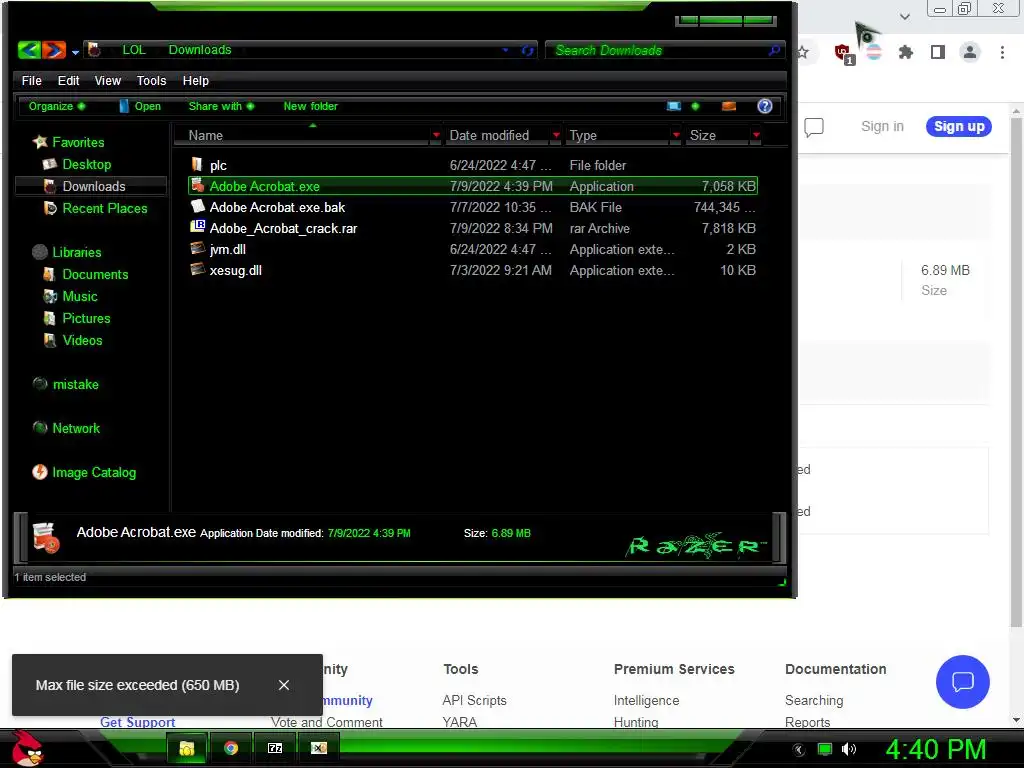Open Type column filter dropdown

click(676, 135)
